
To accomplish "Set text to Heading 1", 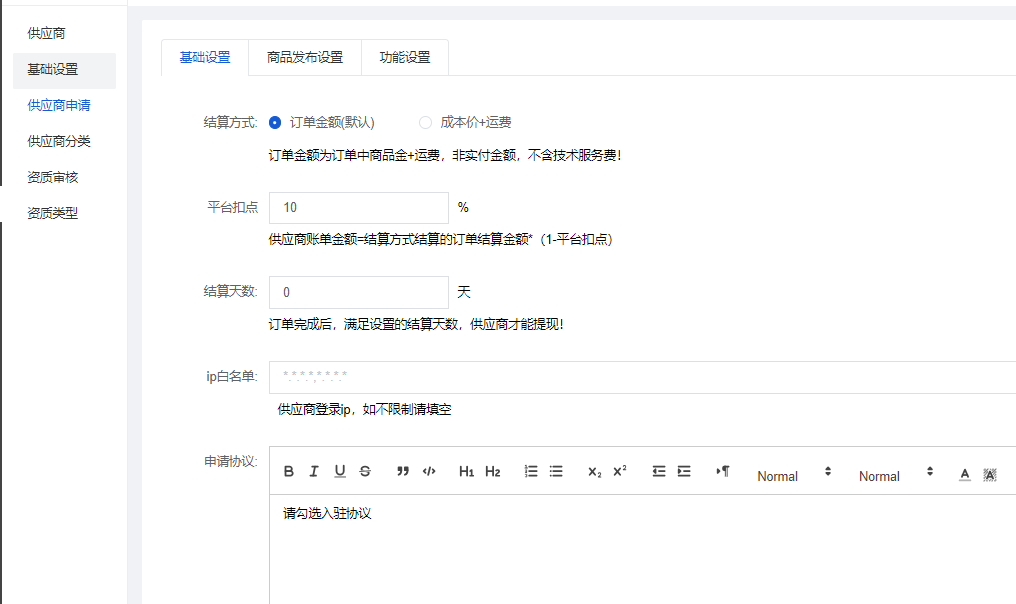I will (x=466, y=472).
